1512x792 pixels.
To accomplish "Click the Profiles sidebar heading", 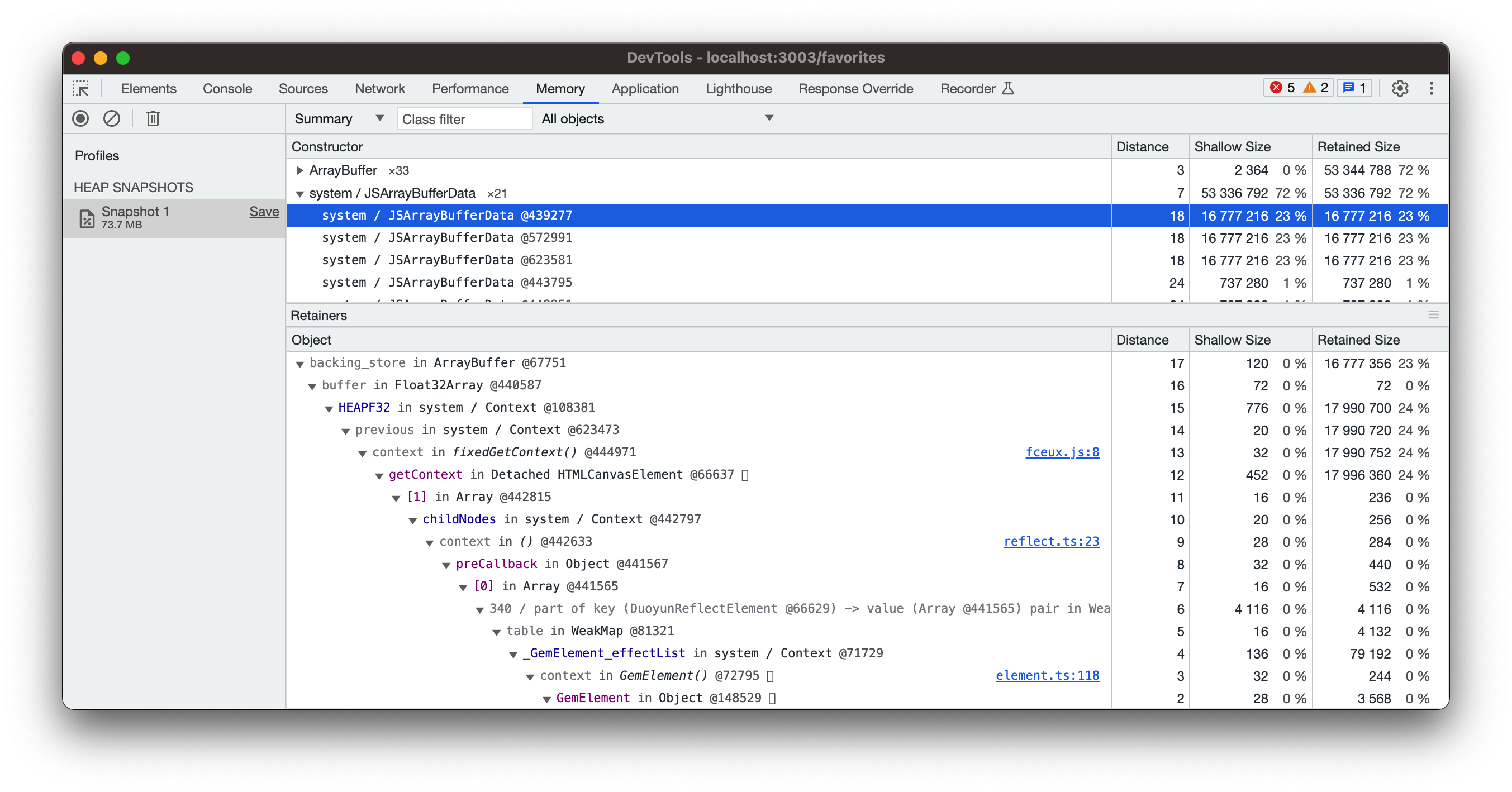I will click(97, 155).
